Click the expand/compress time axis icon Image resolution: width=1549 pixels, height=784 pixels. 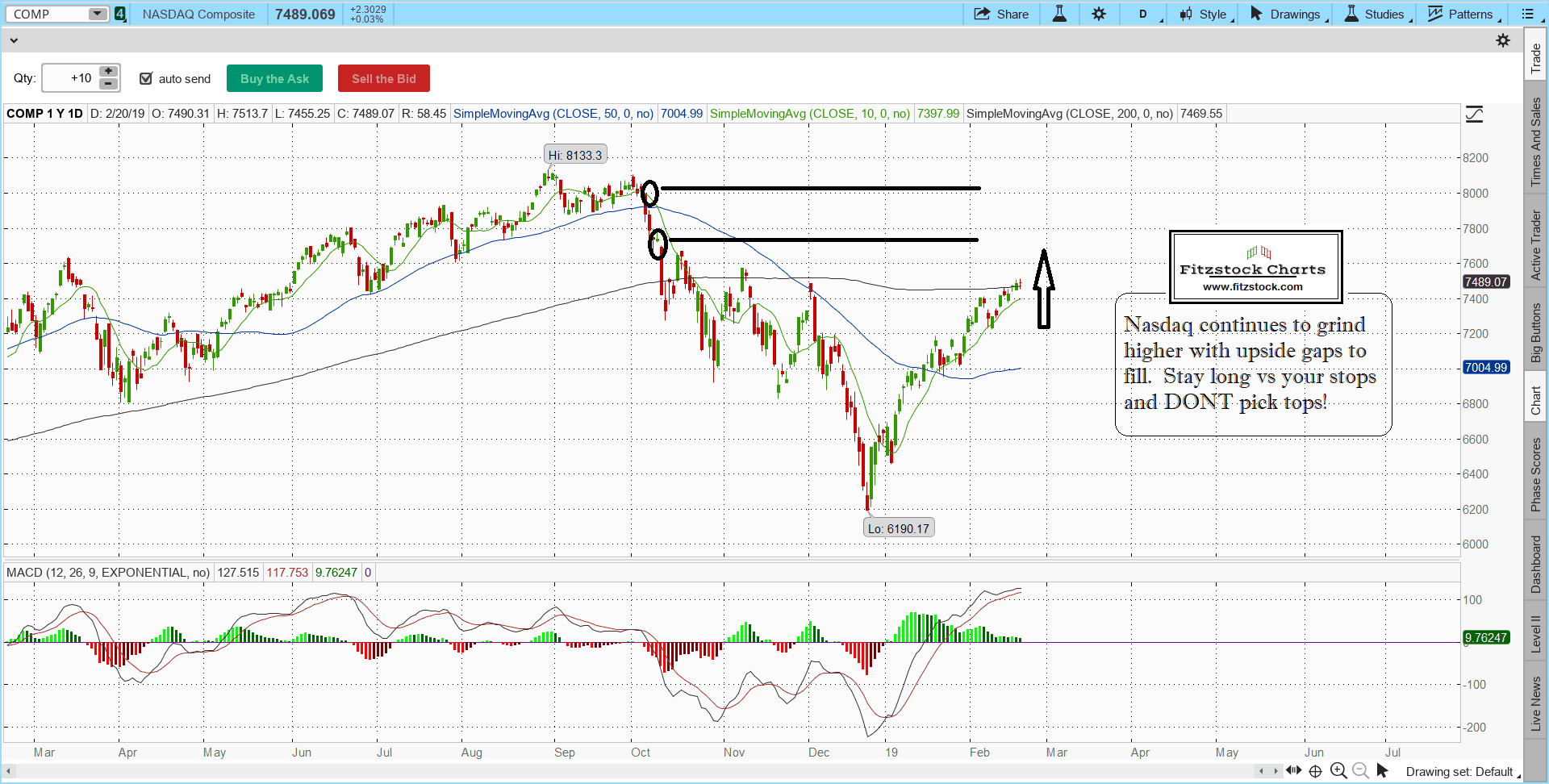(1293, 771)
